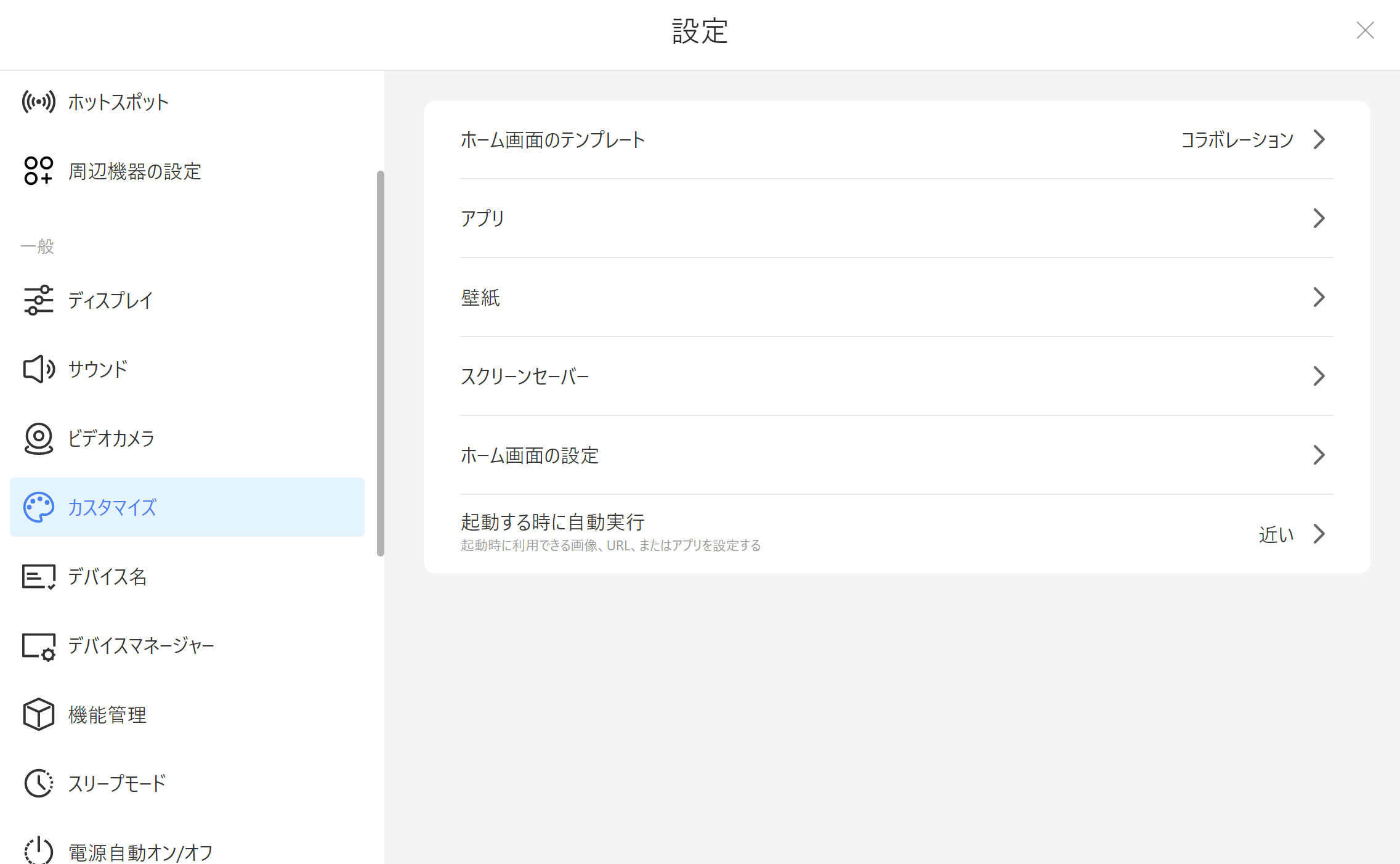
Task: Click the Sound (サウンド) speaker icon
Action: [x=38, y=369]
